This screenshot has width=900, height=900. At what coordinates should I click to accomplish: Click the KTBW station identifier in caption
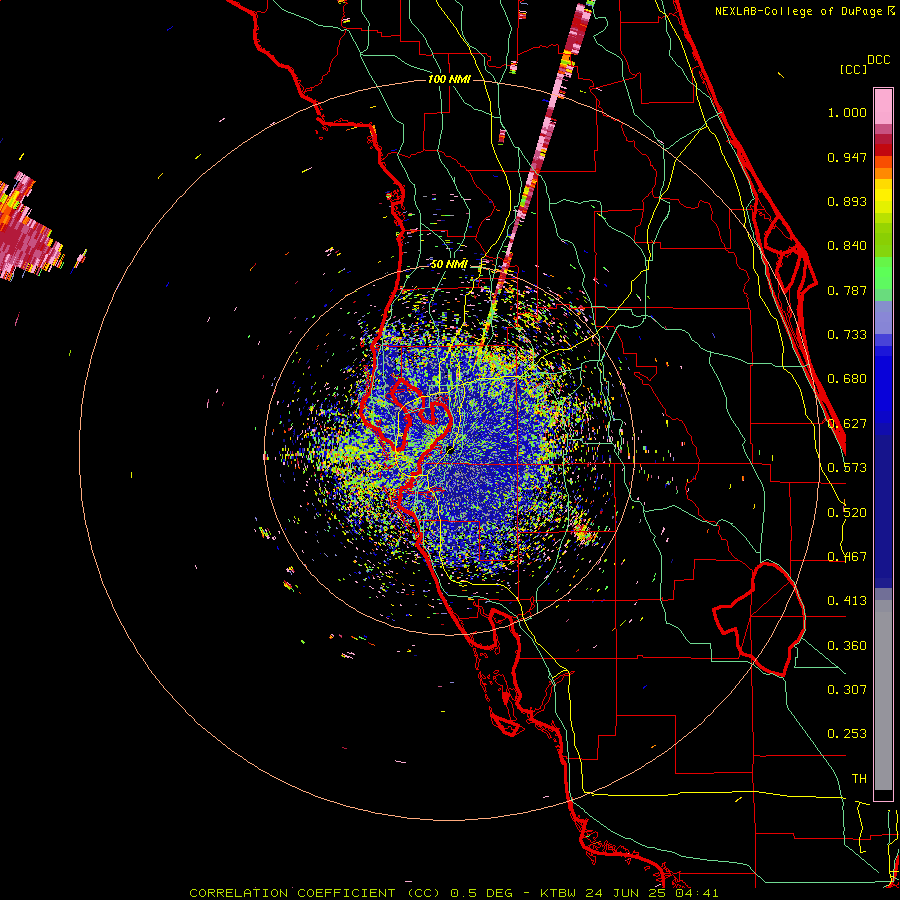(560, 893)
